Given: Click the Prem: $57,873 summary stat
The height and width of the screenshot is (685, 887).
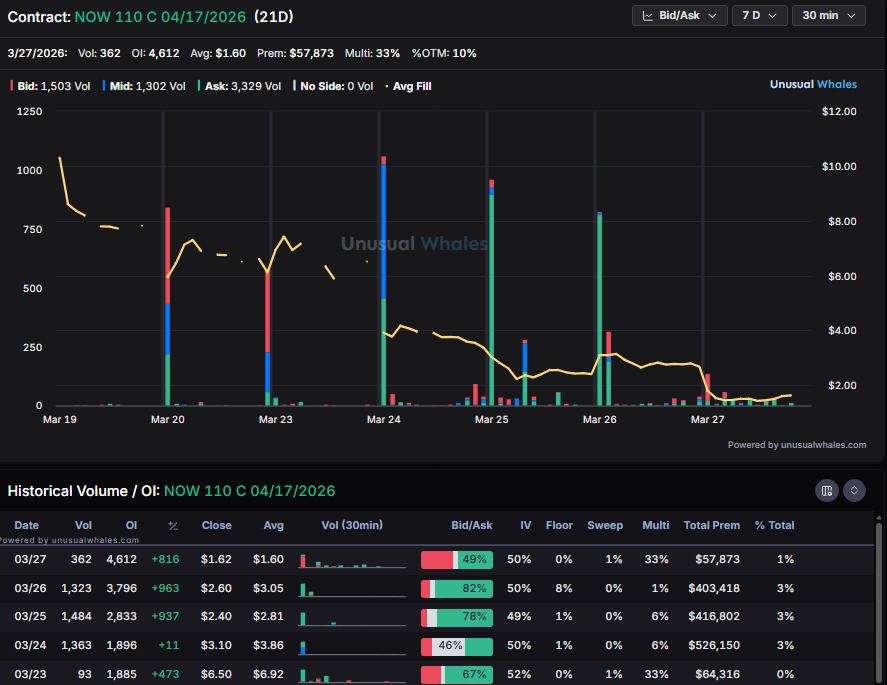Looking at the screenshot, I should pyautogui.click(x=295, y=53).
